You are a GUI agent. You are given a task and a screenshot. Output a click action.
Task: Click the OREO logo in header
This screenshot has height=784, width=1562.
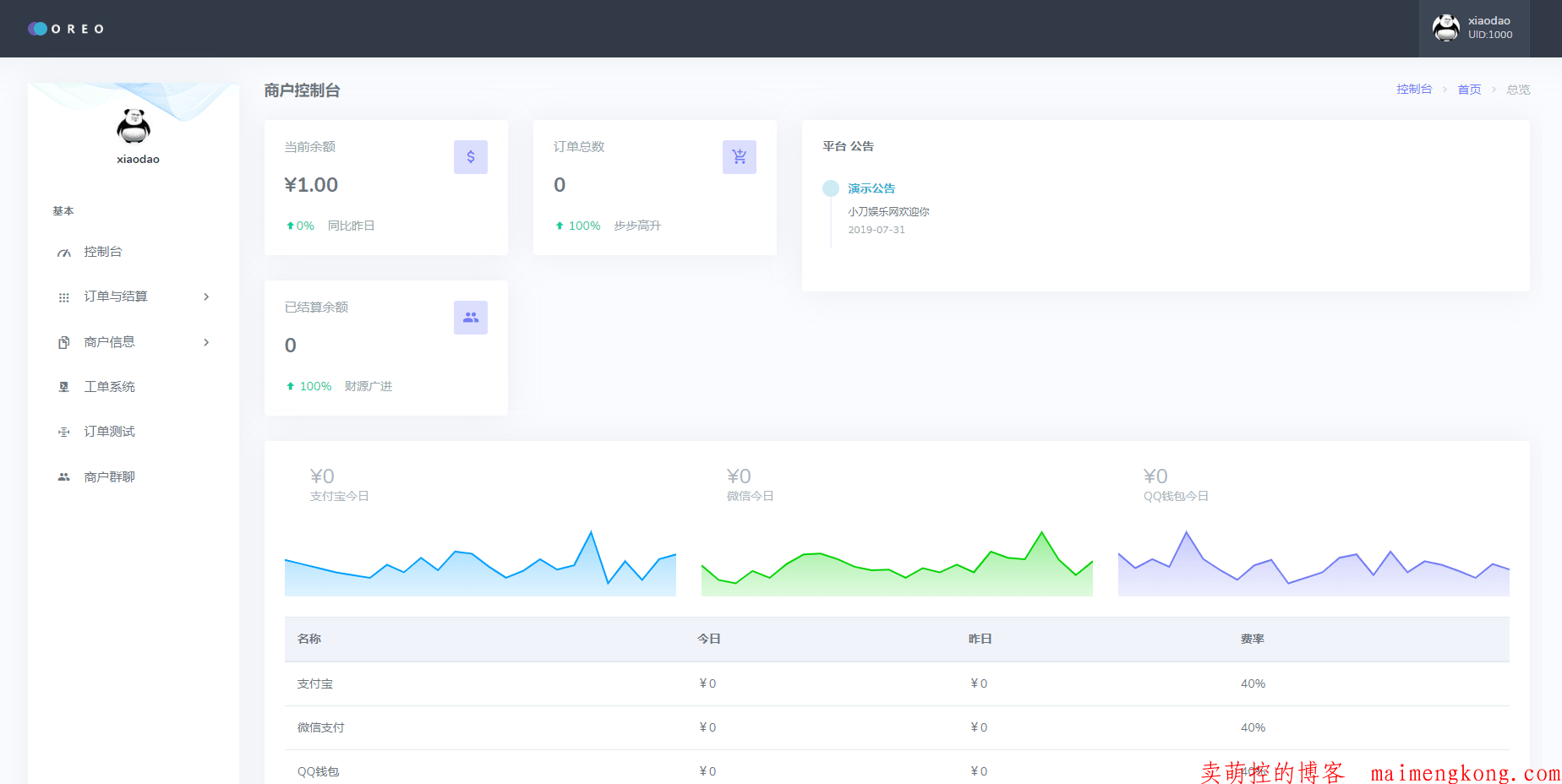[x=66, y=29]
